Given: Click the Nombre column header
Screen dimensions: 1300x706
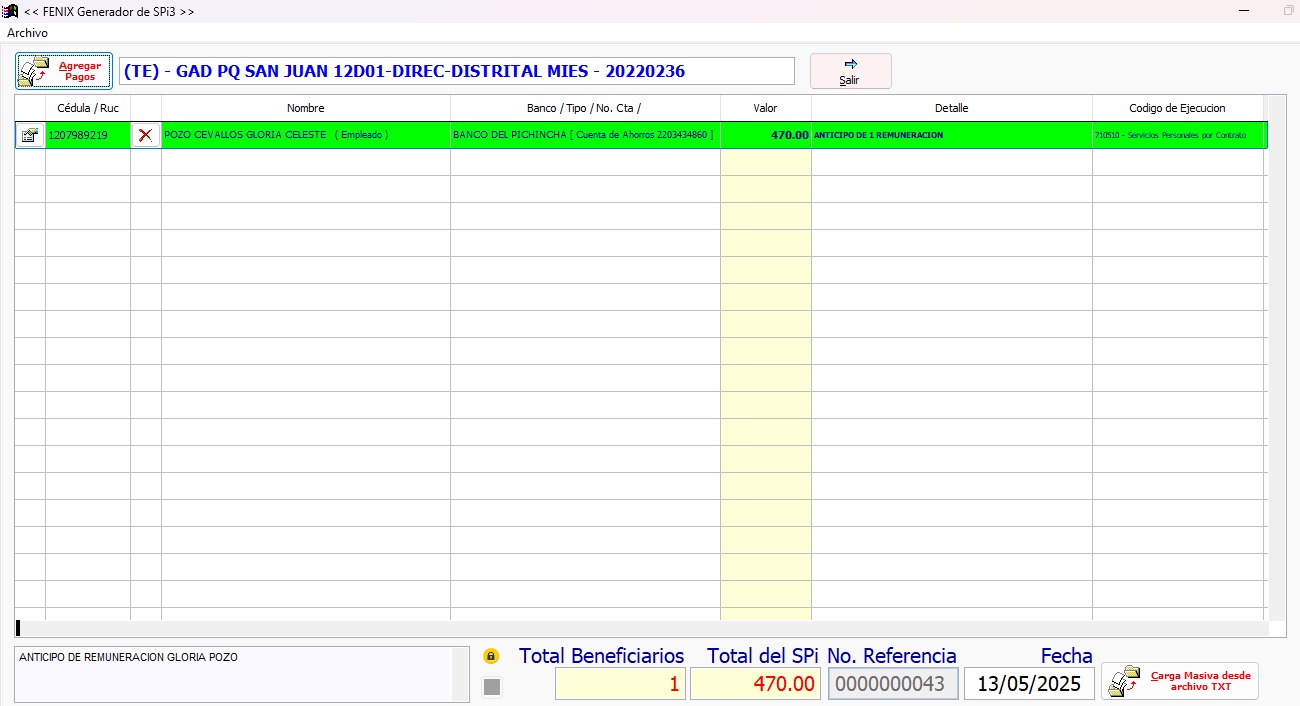Looking at the screenshot, I should pyautogui.click(x=305, y=108).
